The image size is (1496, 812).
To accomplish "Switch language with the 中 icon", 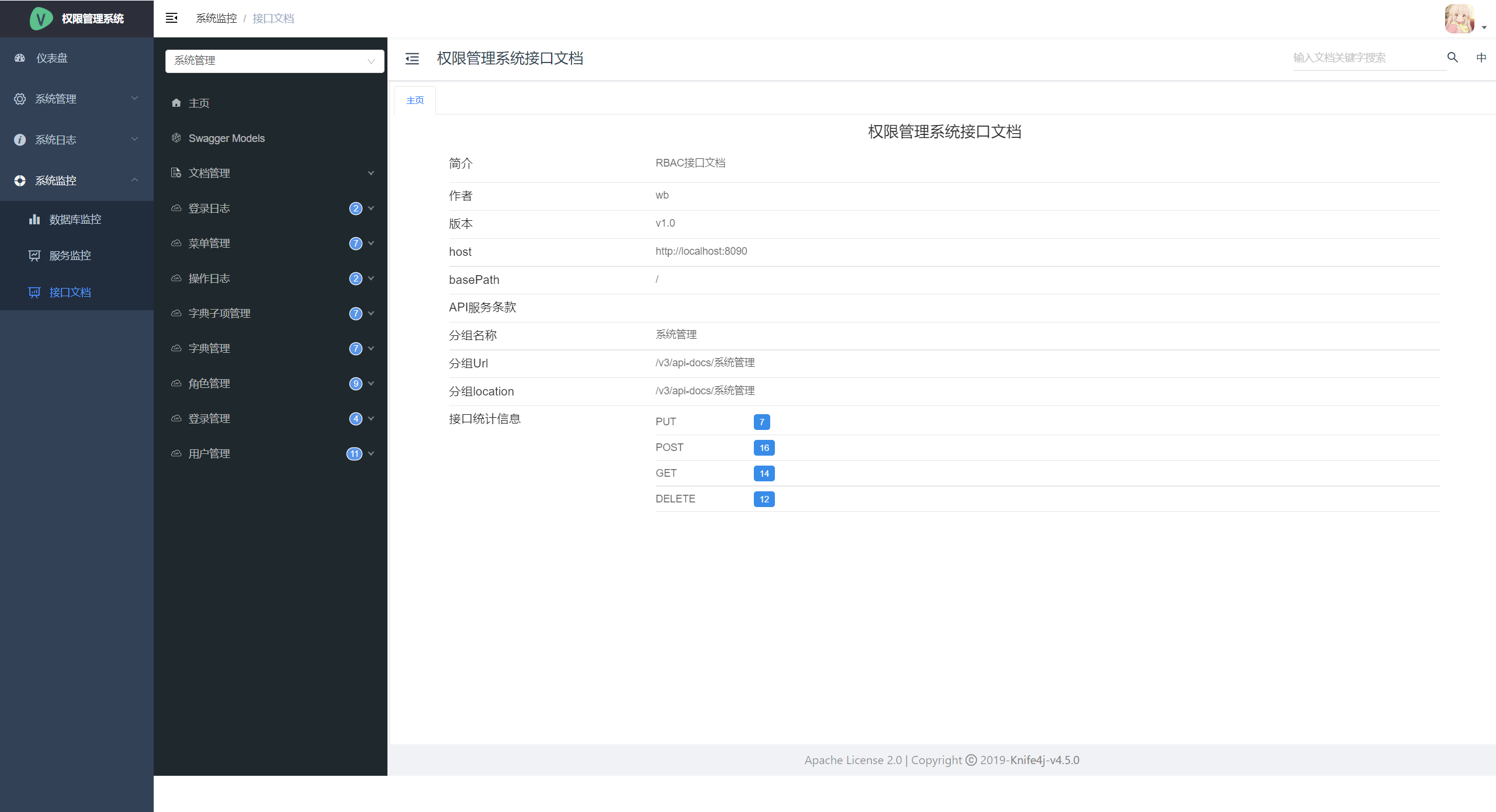I will [x=1481, y=57].
